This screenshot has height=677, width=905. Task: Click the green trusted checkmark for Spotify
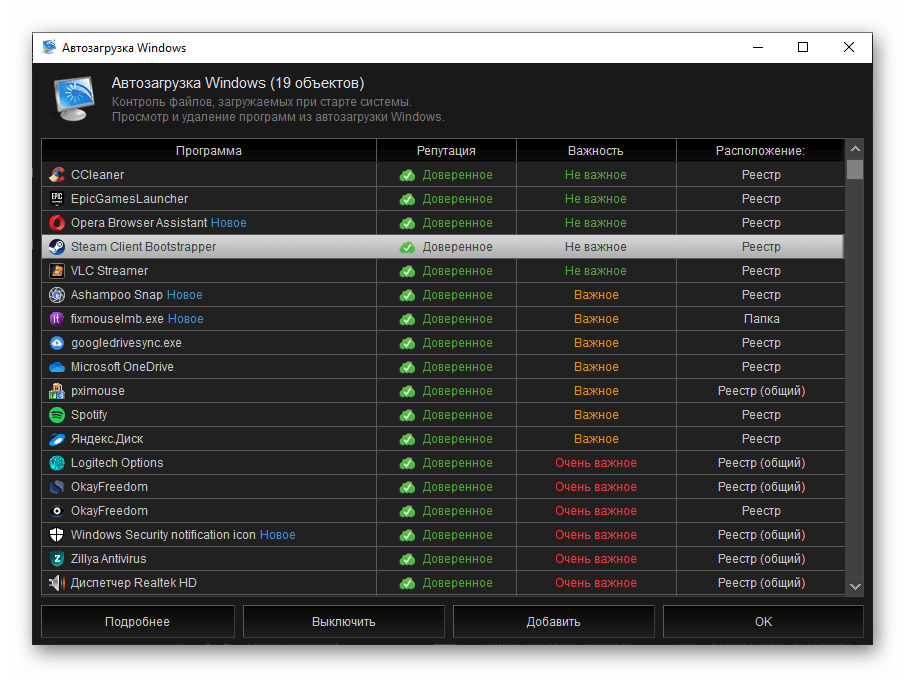click(x=407, y=415)
